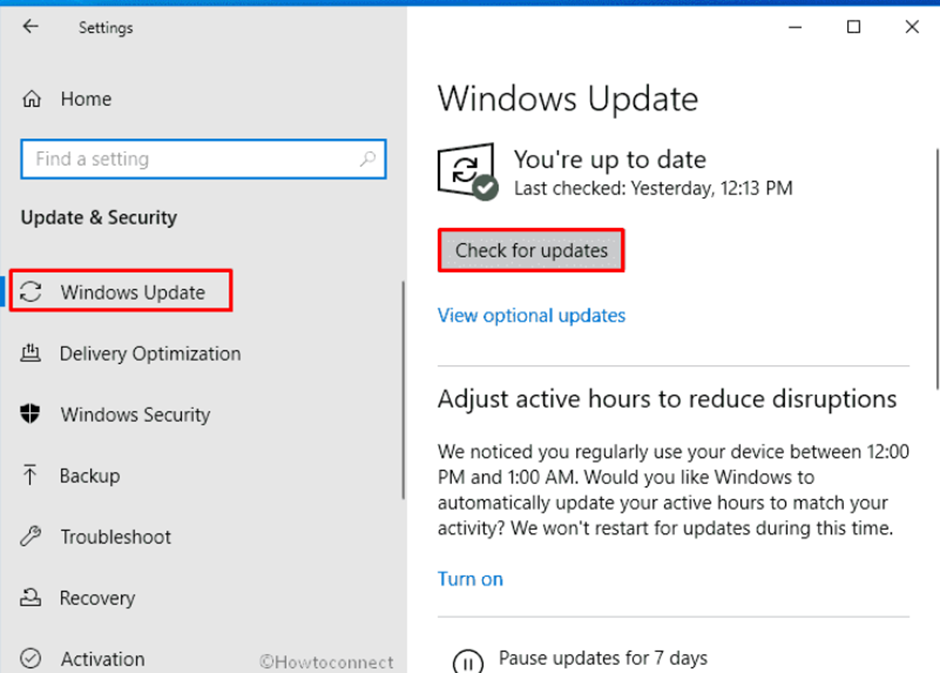Open the Delivery Optimization section

(150, 353)
